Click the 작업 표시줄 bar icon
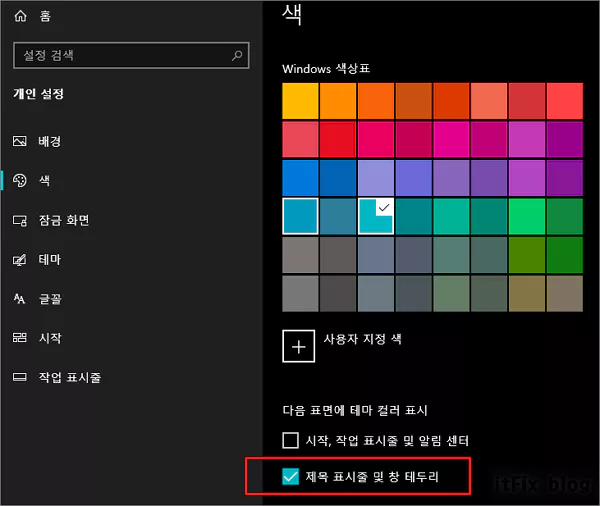 tap(20, 377)
